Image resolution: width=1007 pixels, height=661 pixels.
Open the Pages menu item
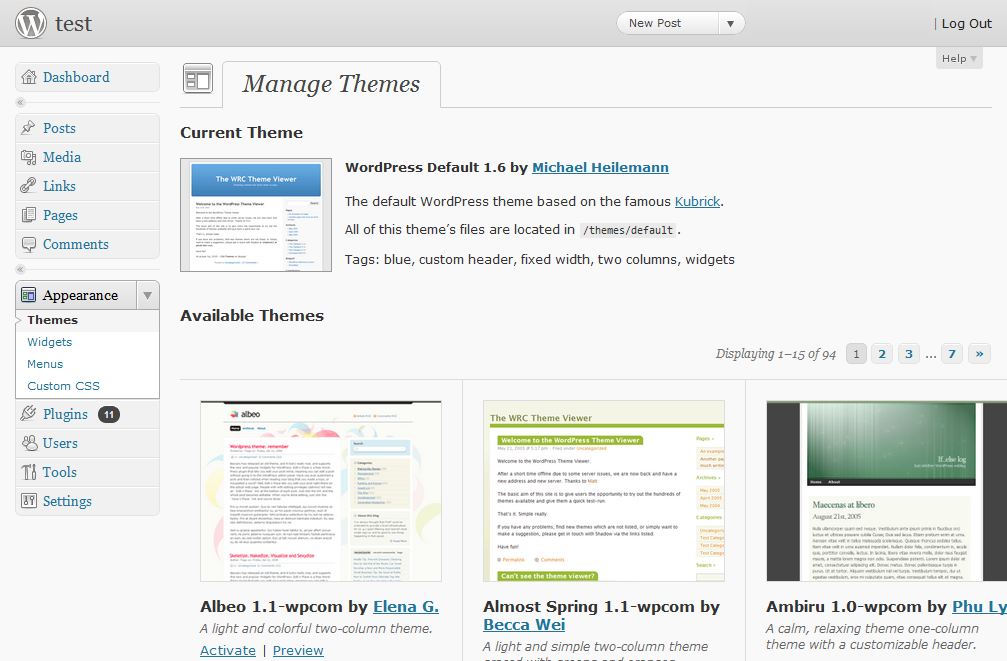[x=87, y=215]
